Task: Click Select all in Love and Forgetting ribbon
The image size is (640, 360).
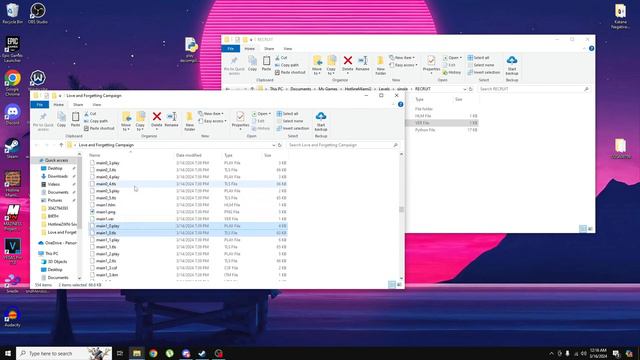Action: 288,113
